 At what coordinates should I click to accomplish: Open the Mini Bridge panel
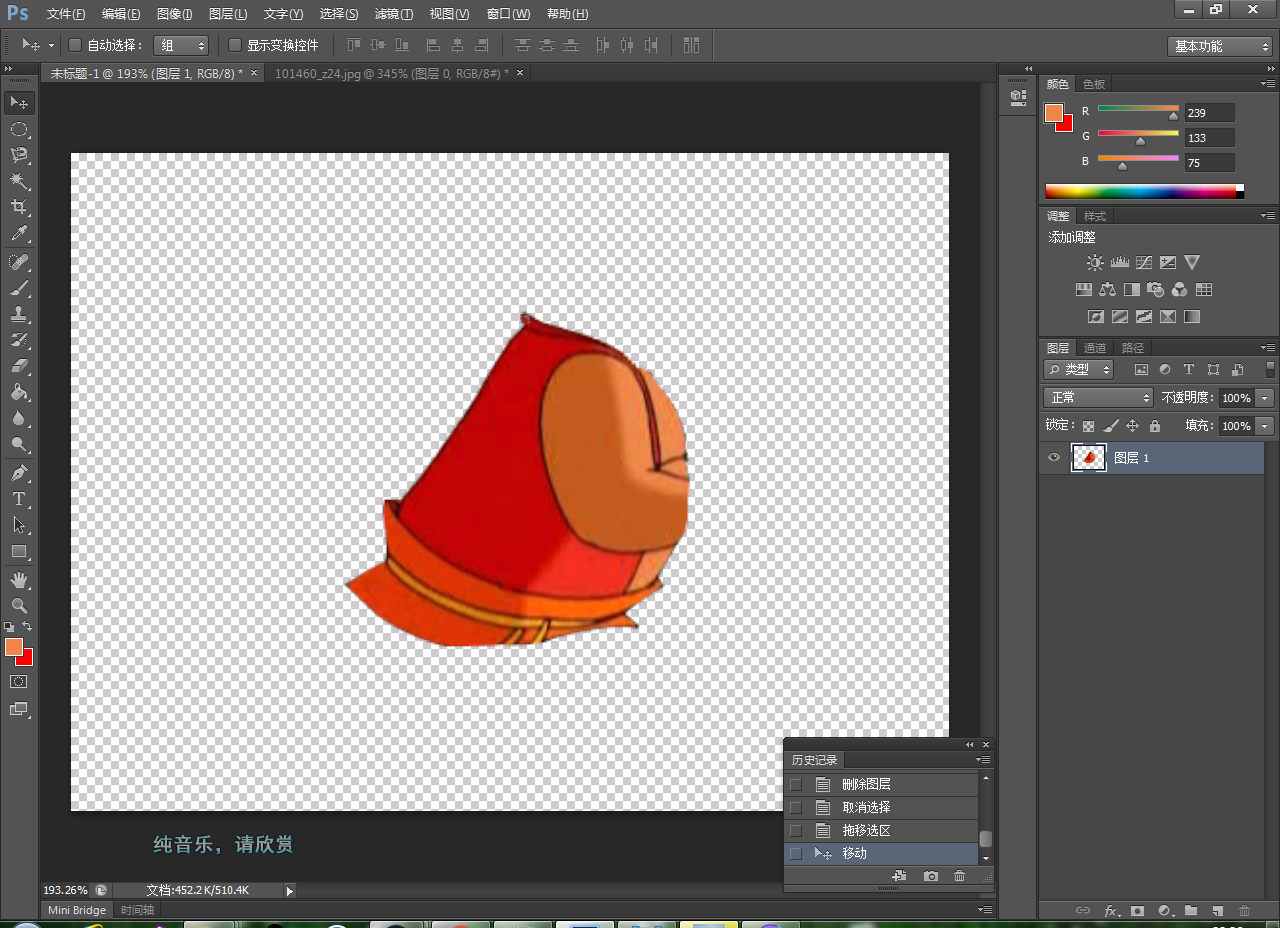tap(77, 910)
